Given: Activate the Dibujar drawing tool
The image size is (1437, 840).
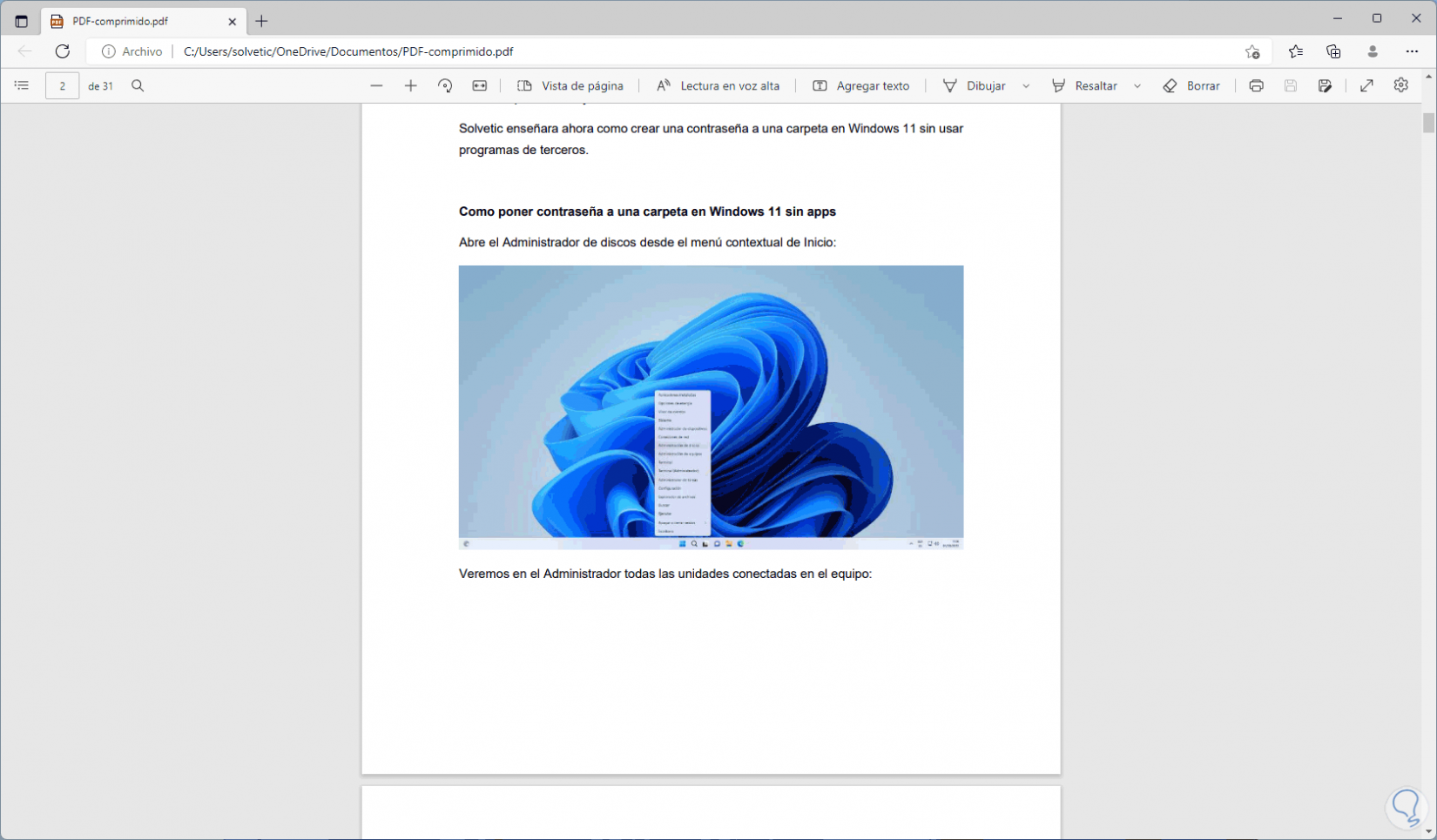Looking at the screenshot, I should coord(975,85).
